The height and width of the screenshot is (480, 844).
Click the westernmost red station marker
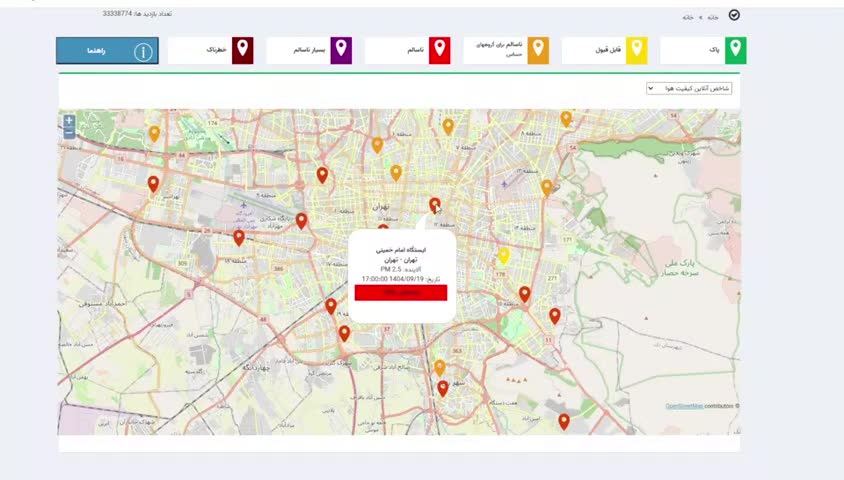[x=153, y=183]
